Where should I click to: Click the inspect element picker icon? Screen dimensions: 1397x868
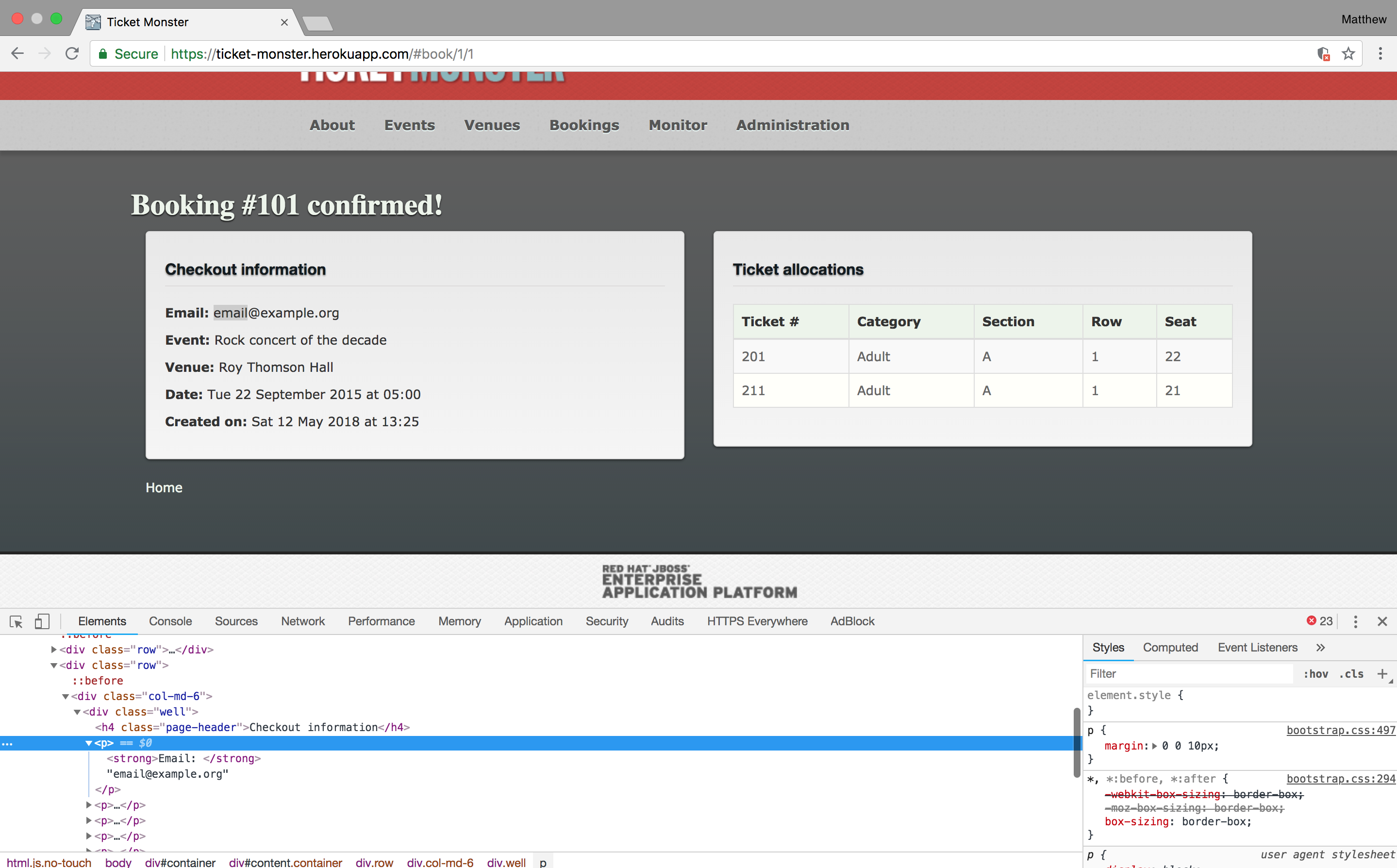(x=16, y=621)
